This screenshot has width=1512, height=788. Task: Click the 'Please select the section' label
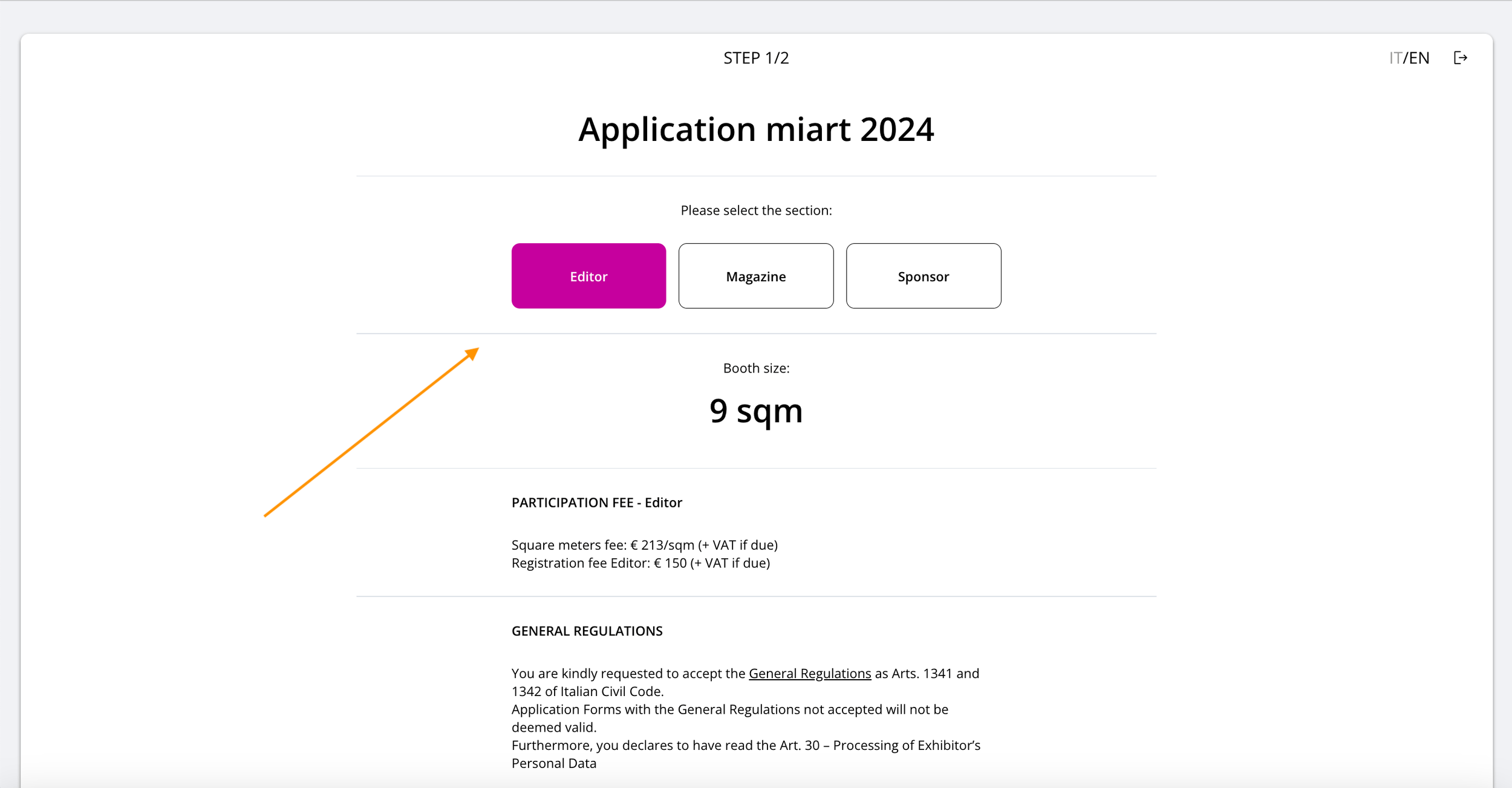[756, 210]
